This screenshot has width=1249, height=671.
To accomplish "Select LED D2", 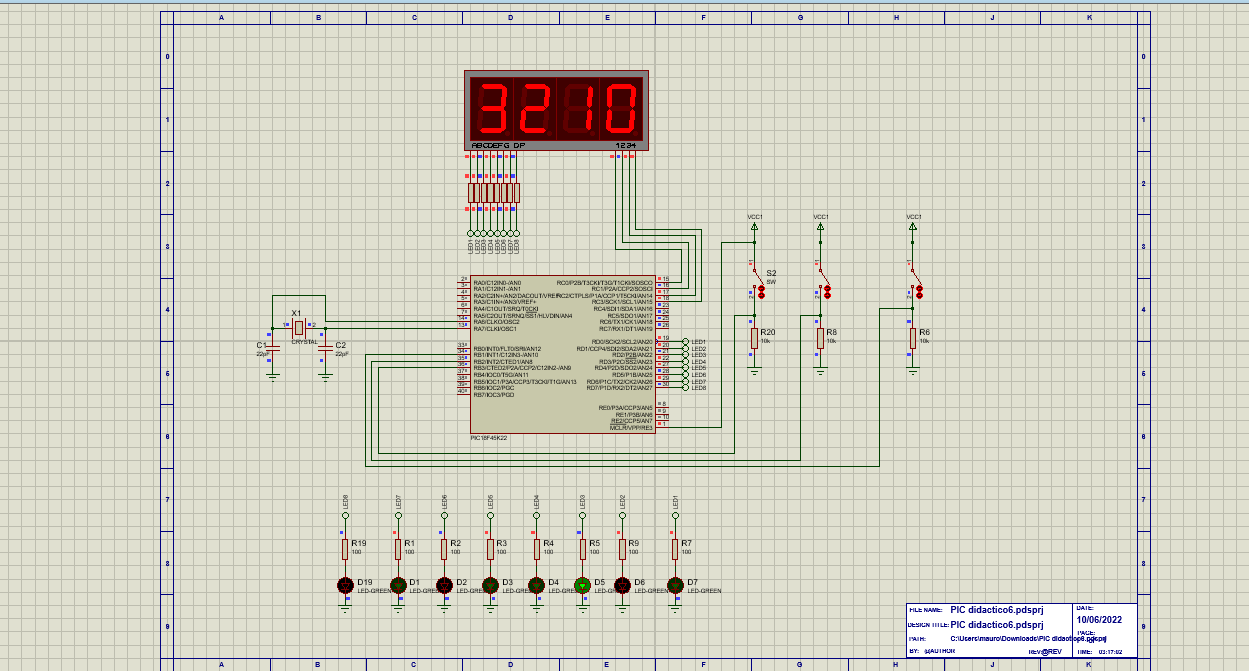I will point(444,585).
